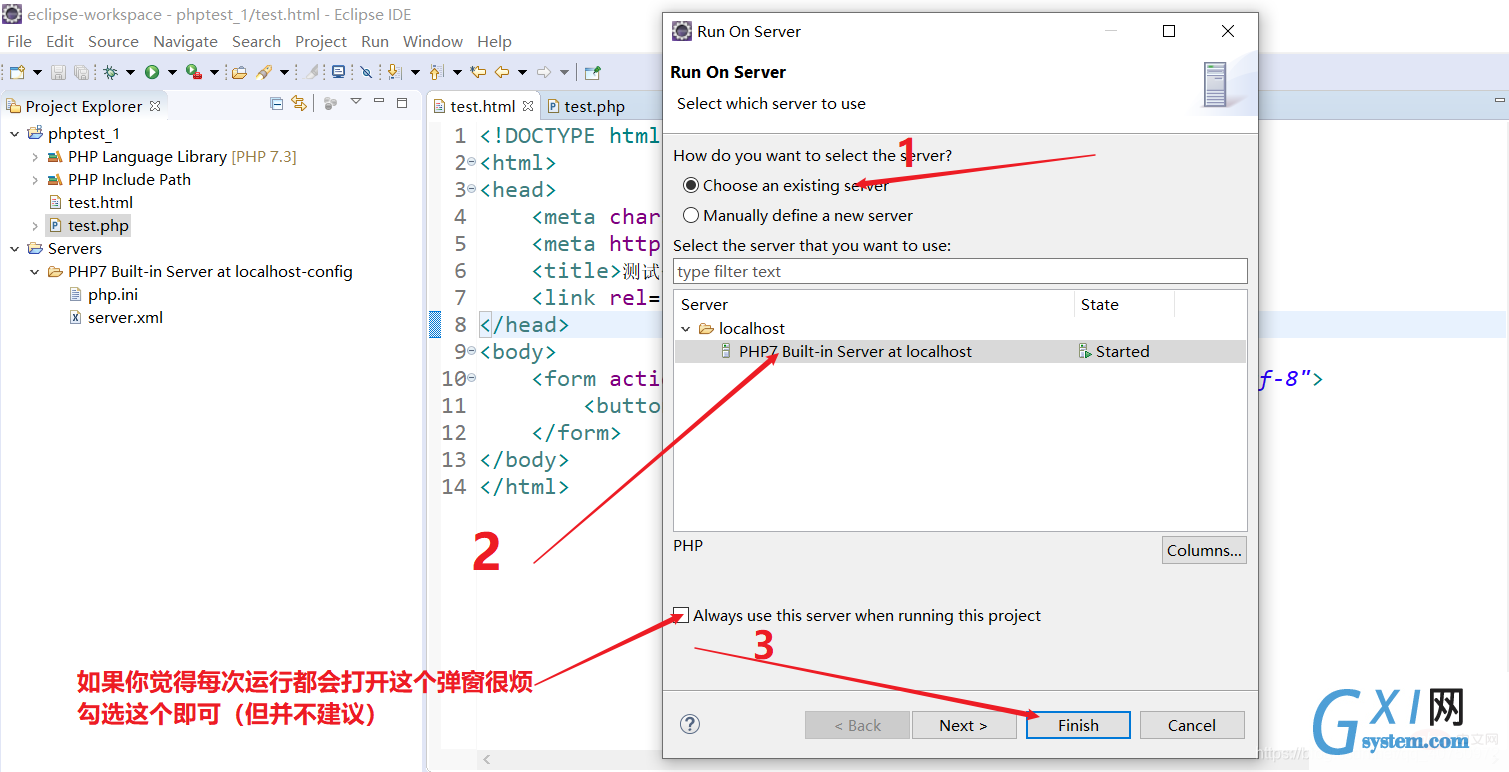
Task: Open the Edit menu
Action: [60, 41]
